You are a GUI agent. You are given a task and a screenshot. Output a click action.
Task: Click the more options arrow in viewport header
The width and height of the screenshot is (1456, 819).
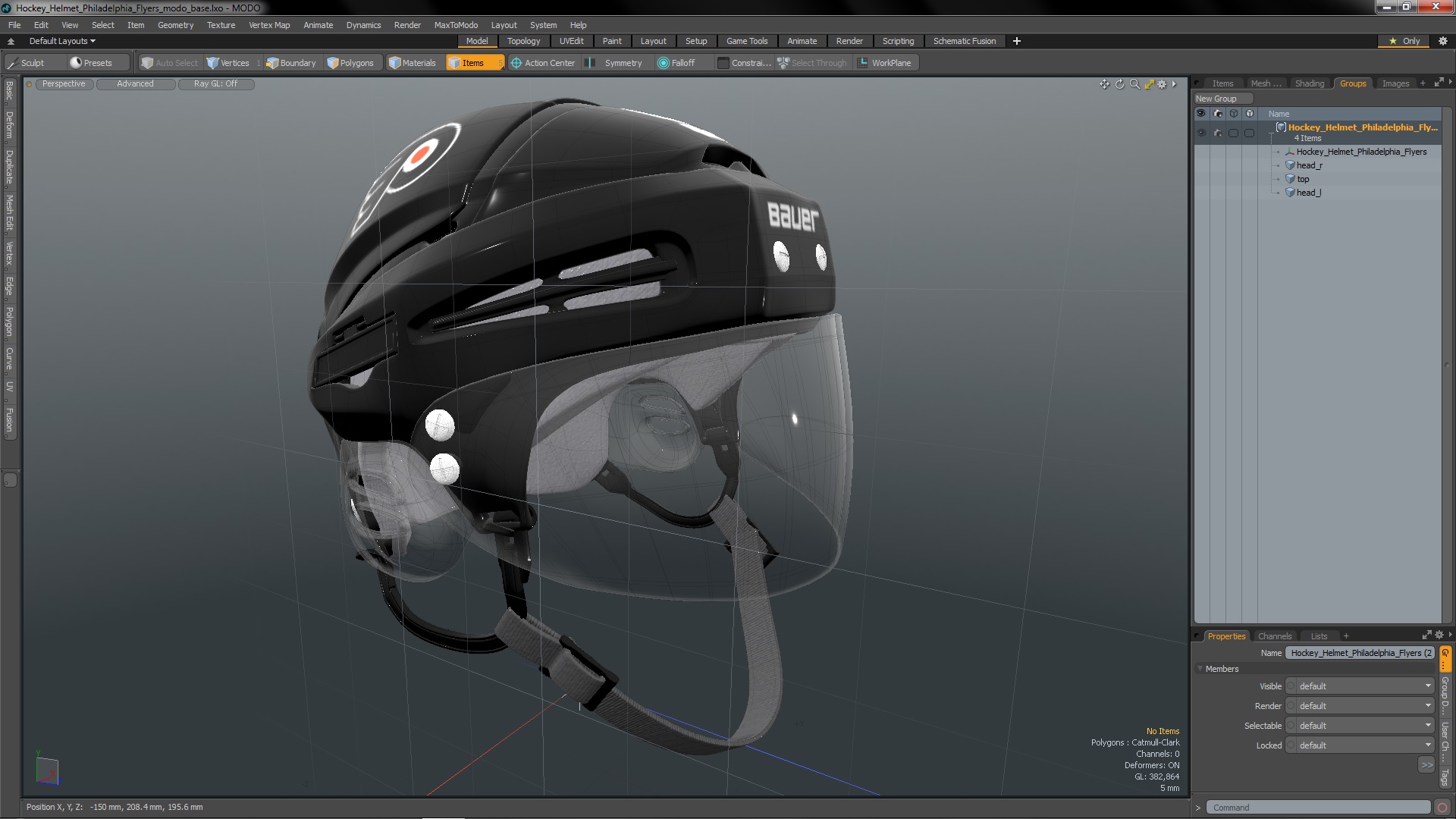[1174, 84]
